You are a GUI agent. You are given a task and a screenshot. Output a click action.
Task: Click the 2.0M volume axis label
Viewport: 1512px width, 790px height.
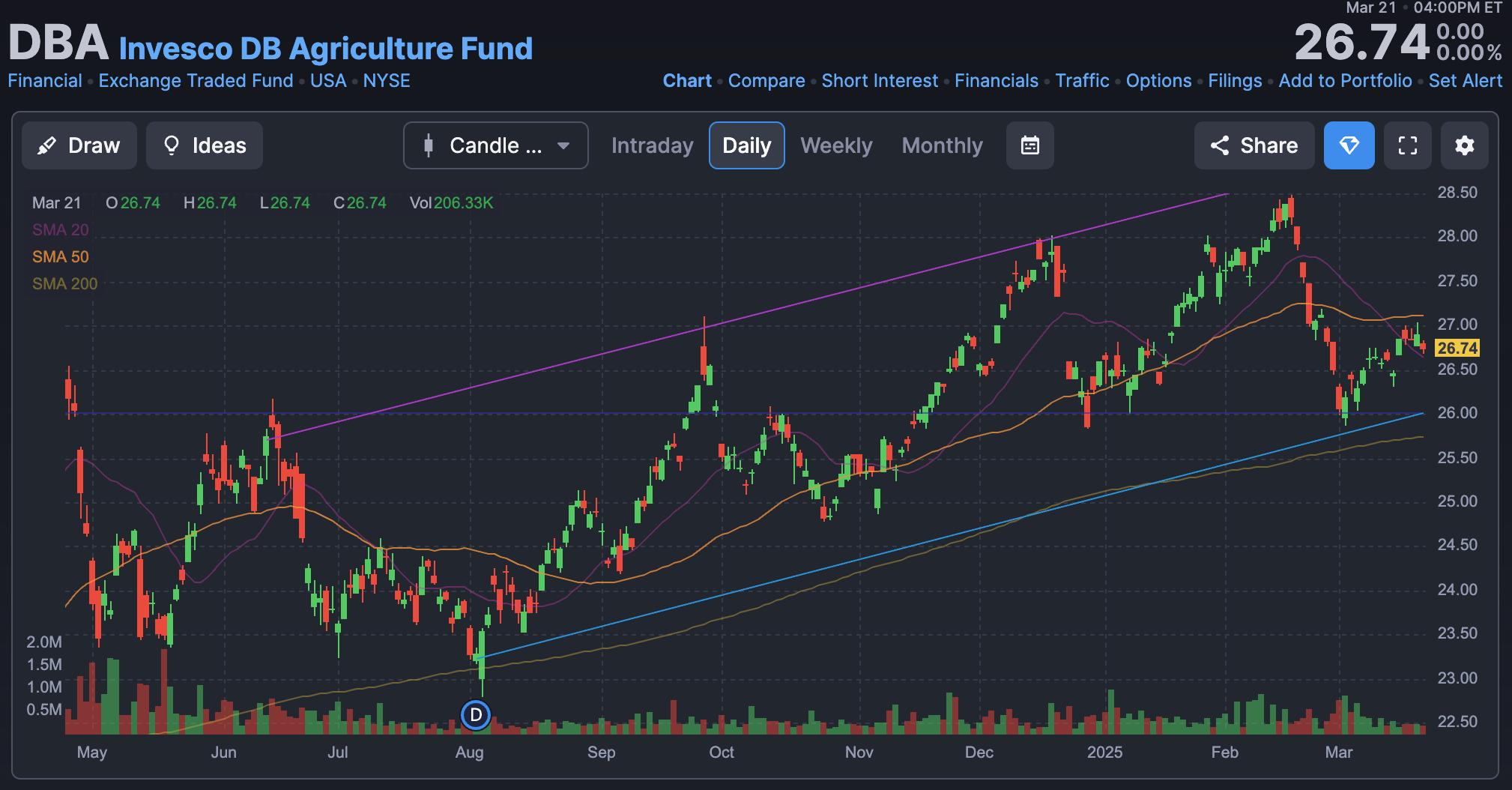point(44,642)
